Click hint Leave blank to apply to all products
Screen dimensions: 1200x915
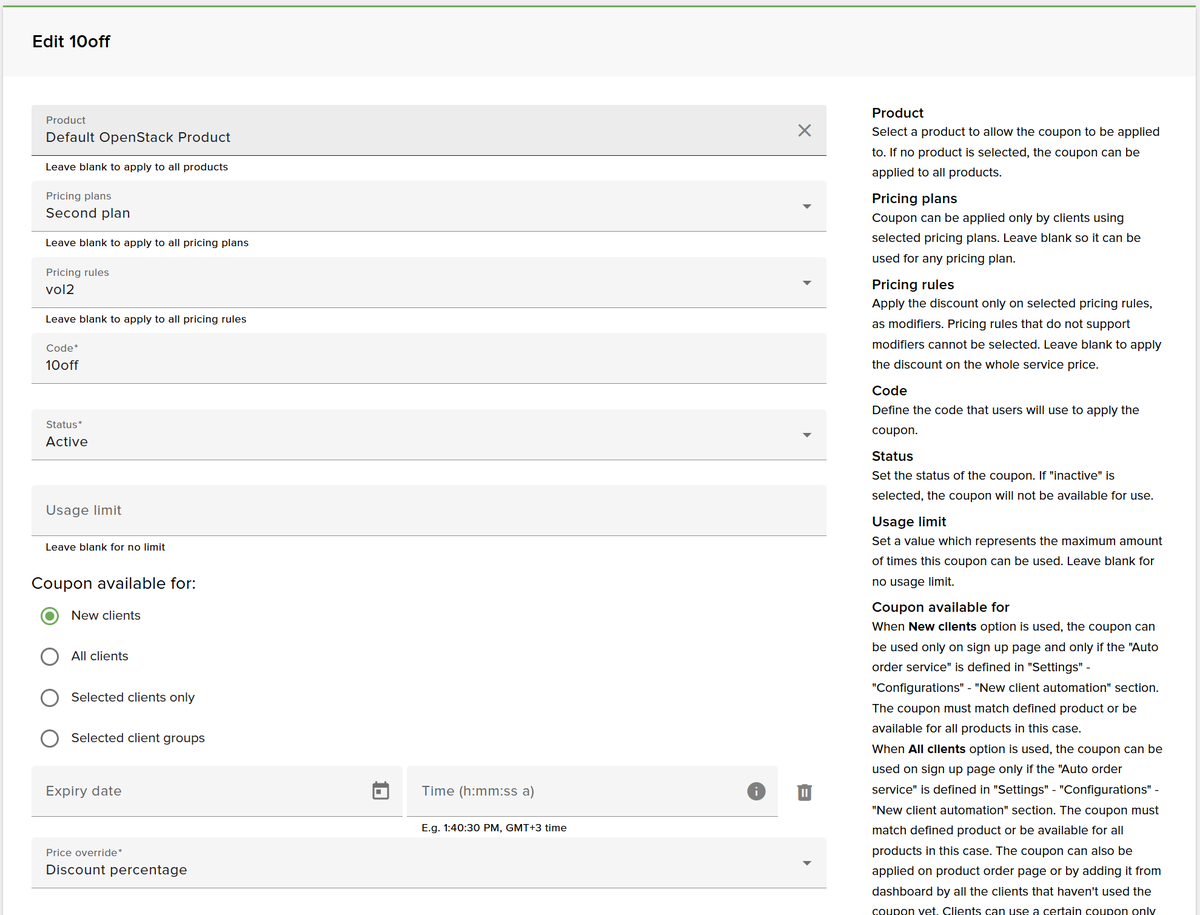[x=137, y=167]
